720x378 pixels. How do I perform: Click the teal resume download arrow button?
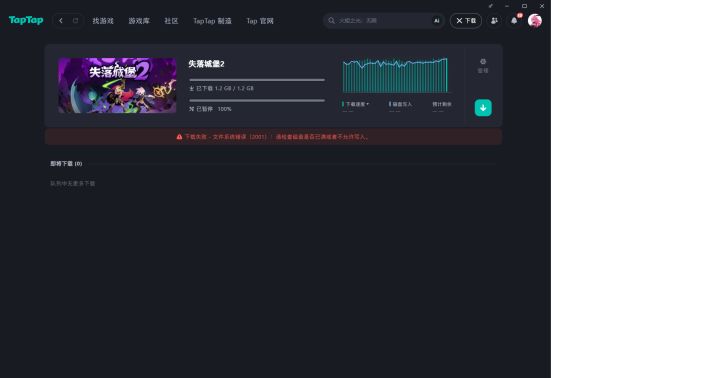click(483, 108)
